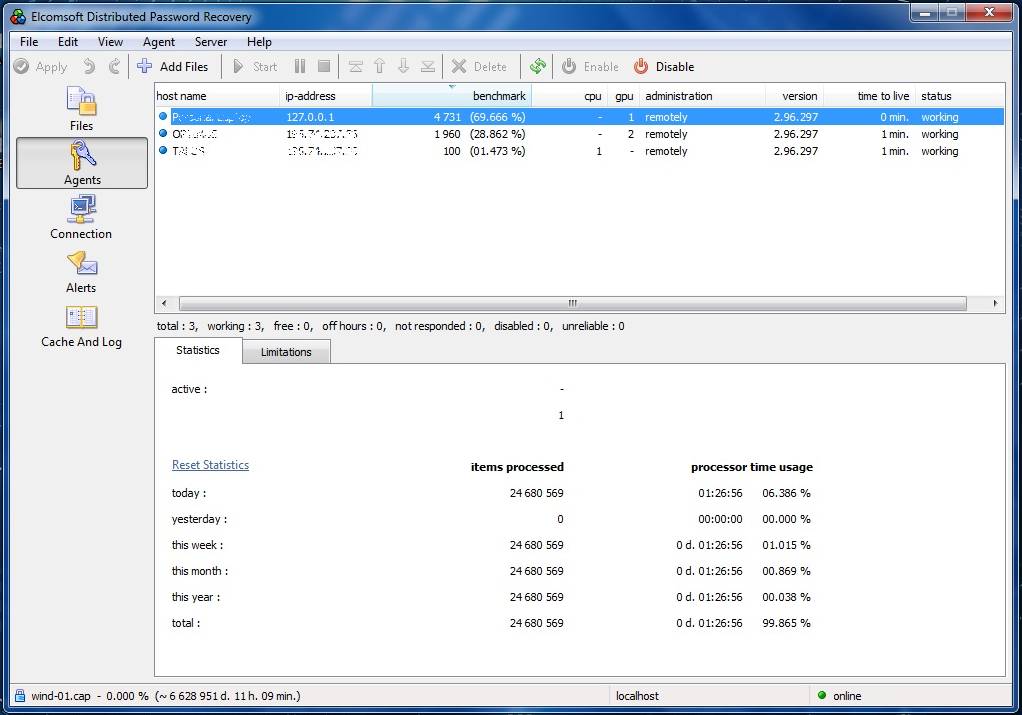
Task: Click the pause icon in the toolbar
Action: point(300,66)
